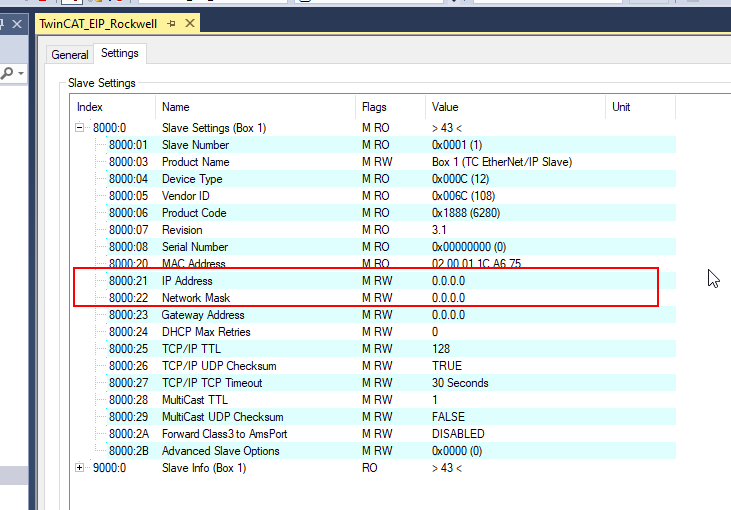This screenshot has height=510, width=731.
Task: Click the Product Code value 0x1888 (6280)
Action: 466,213
